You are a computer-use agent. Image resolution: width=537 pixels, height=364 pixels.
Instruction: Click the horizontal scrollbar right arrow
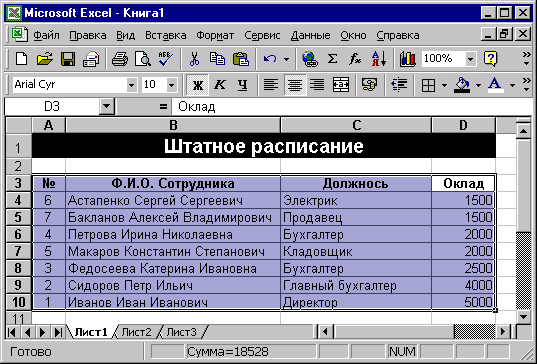[503, 331]
